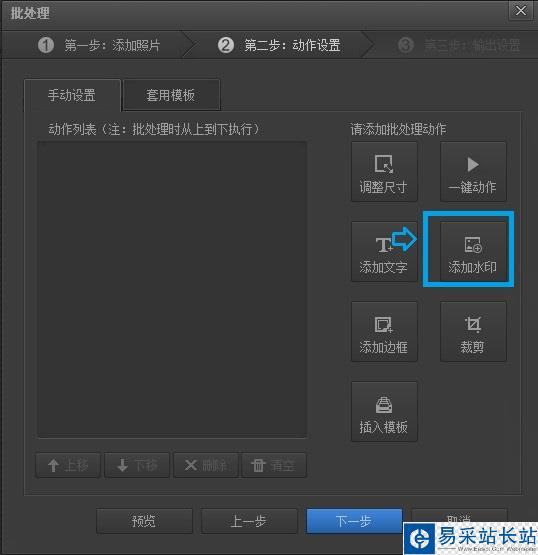
Task: Open the 套用模板 tab
Action: tap(171, 95)
